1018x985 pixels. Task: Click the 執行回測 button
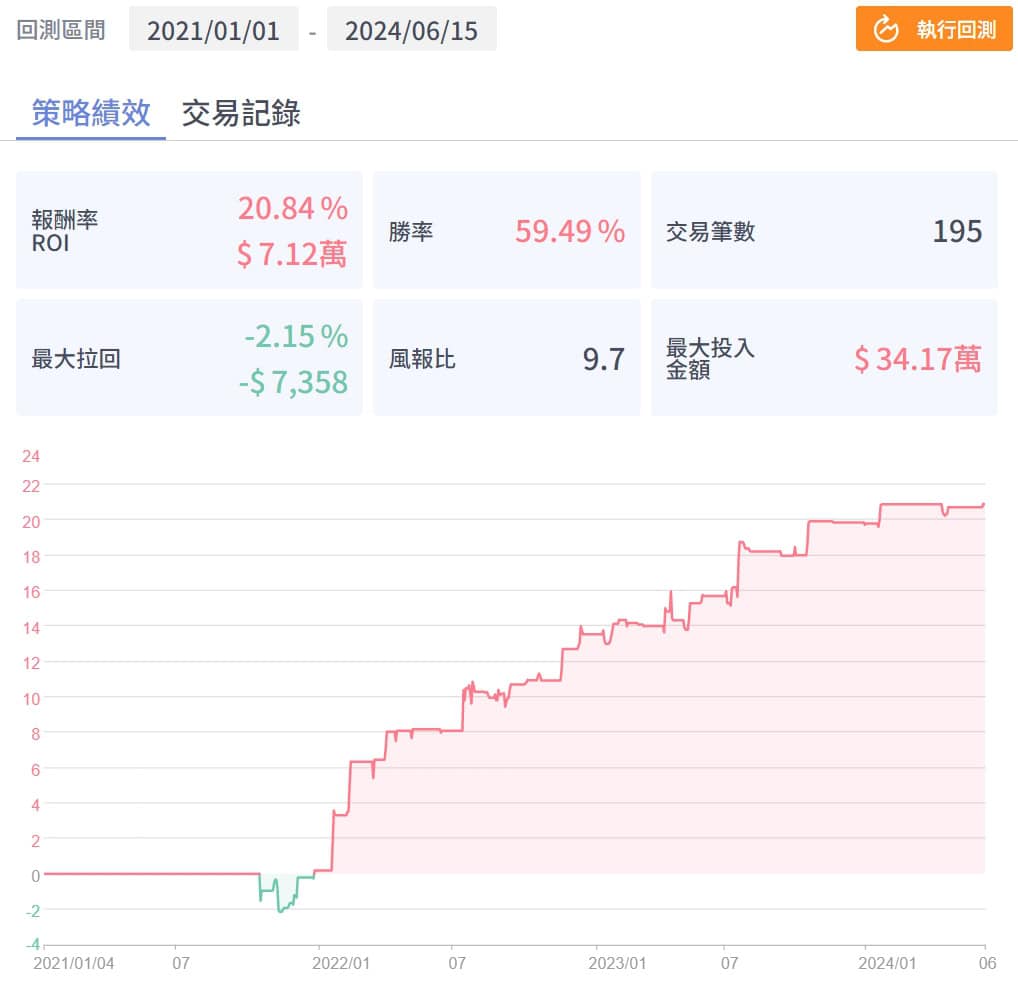(x=935, y=29)
